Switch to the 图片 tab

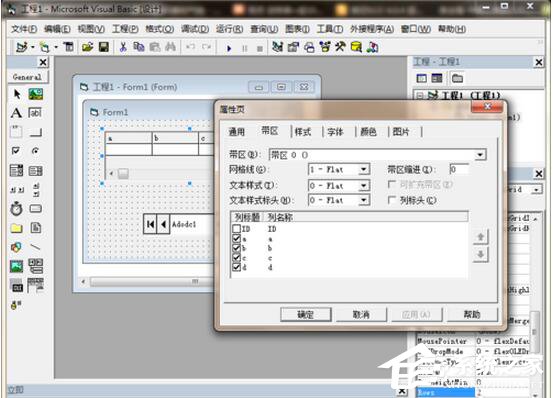[x=401, y=132]
